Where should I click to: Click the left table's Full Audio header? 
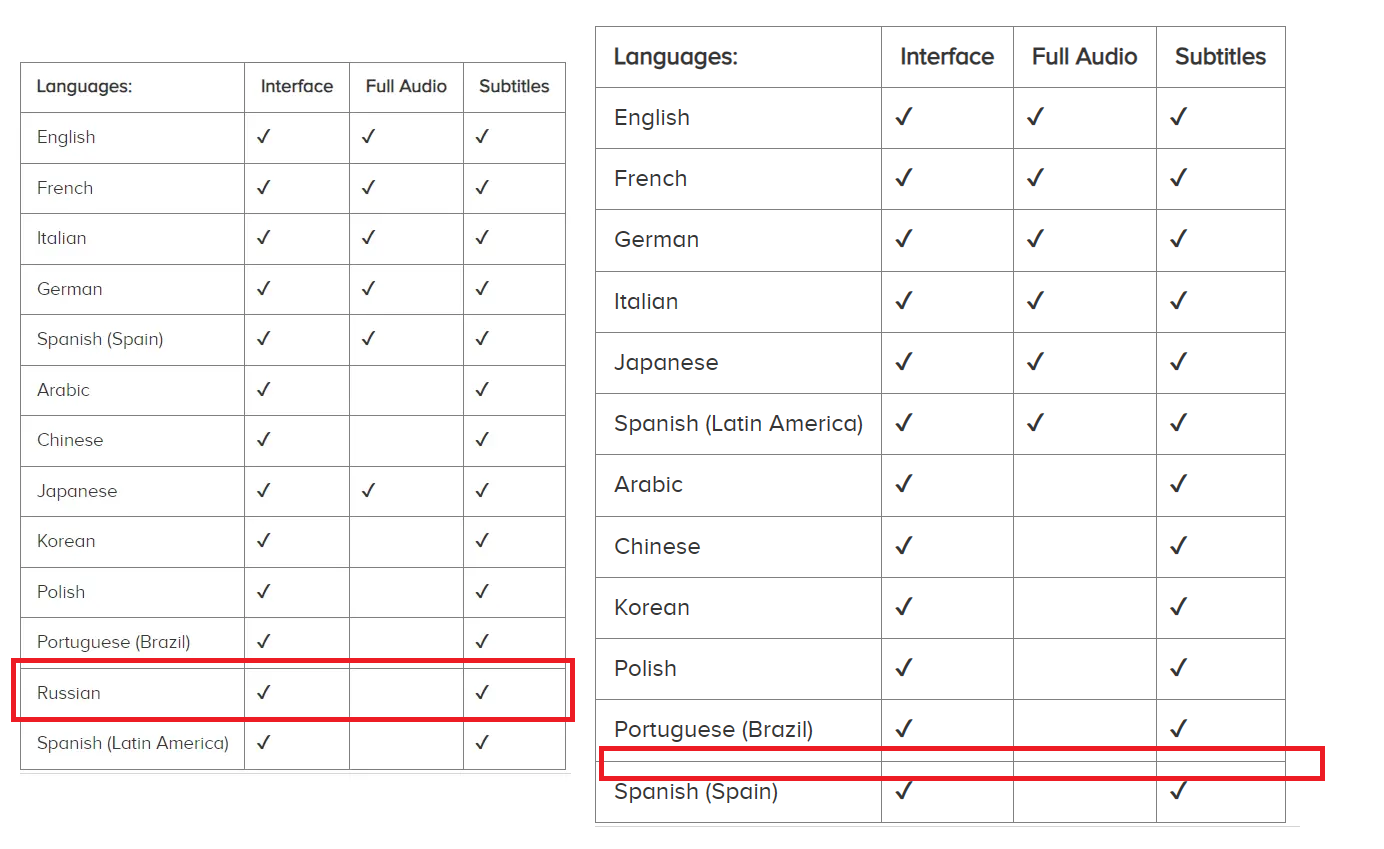click(x=406, y=87)
